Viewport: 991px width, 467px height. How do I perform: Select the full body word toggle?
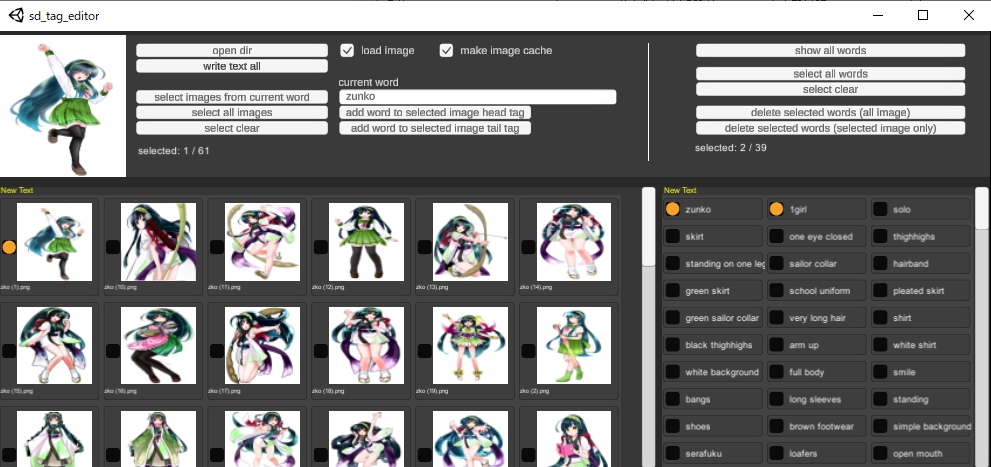click(x=777, y=372)
